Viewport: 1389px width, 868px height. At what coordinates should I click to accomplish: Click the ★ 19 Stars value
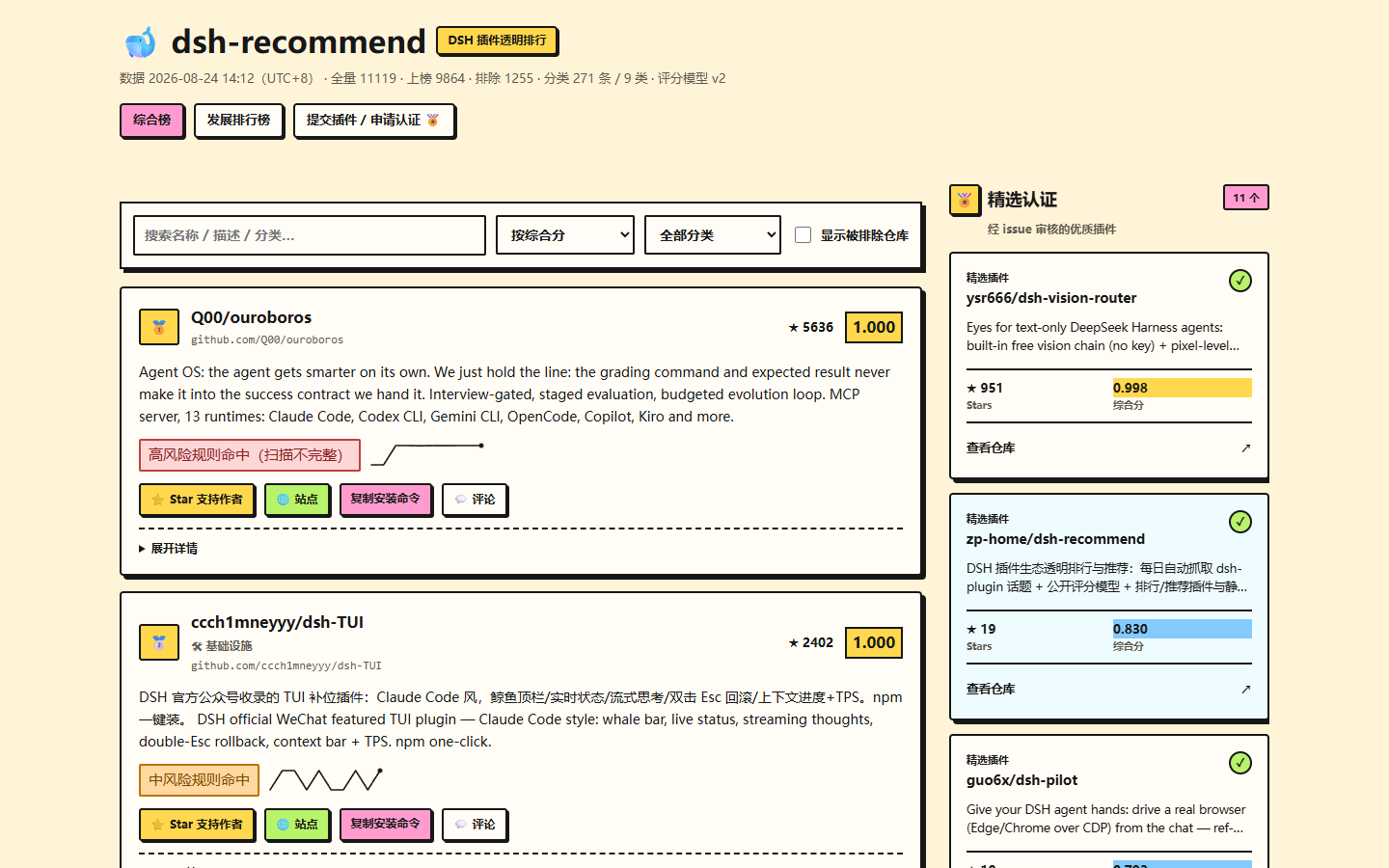(981, 629)
